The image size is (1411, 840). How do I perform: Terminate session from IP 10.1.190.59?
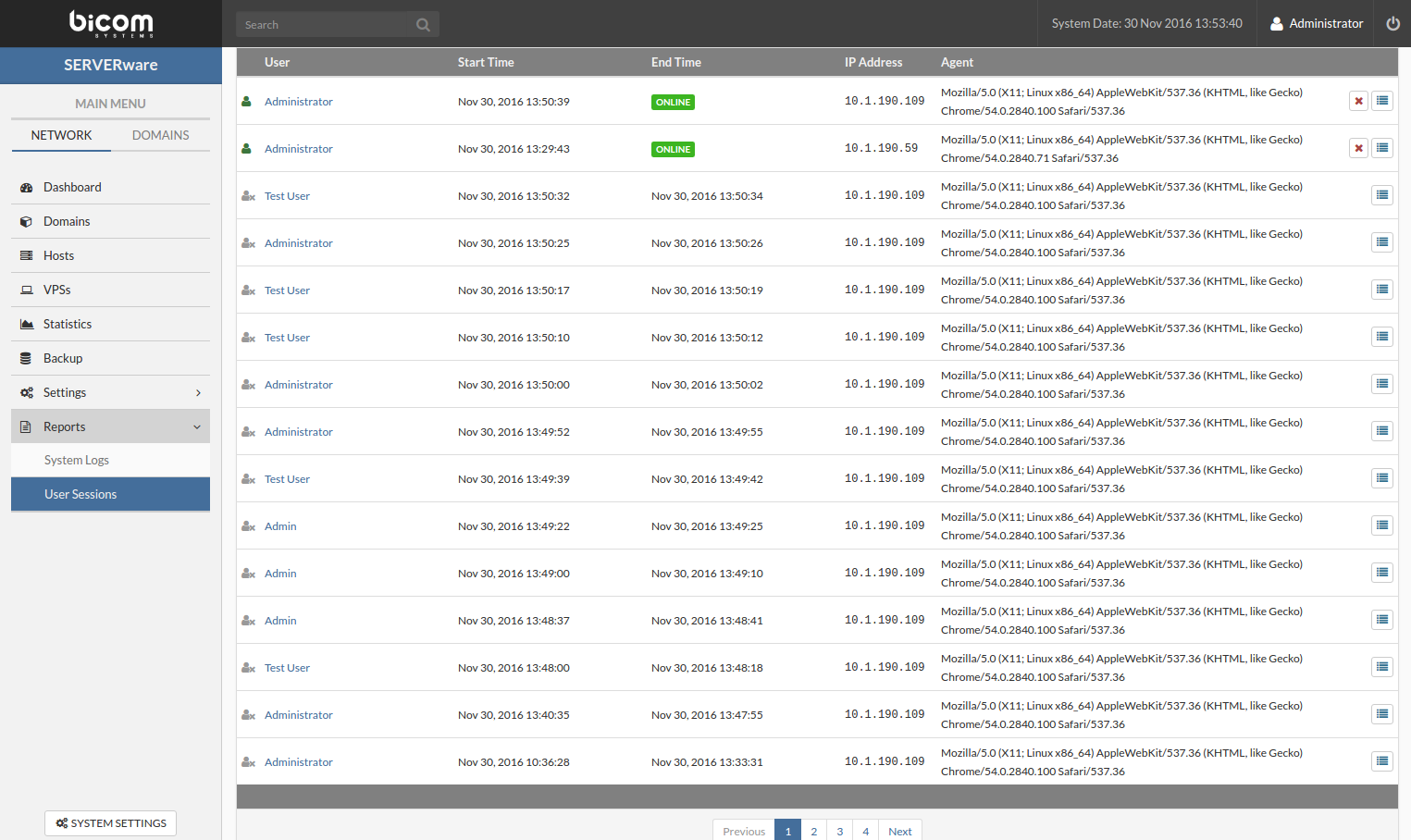(x=1358, y=148)
